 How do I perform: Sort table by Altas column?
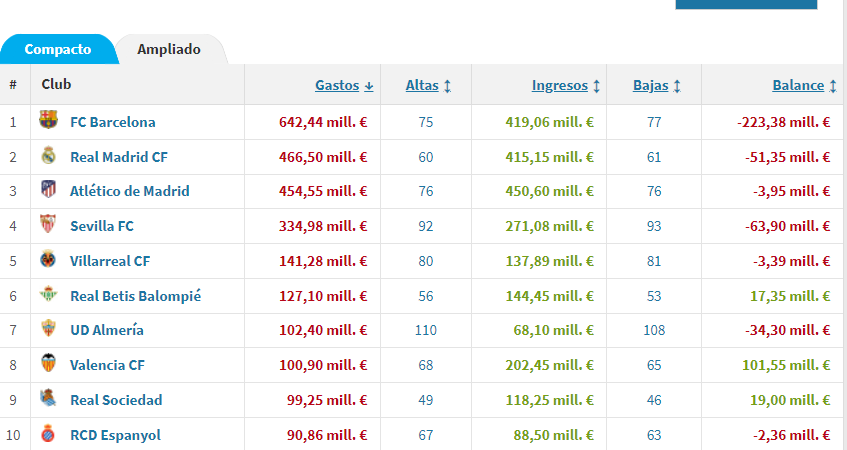pos(428,85)
